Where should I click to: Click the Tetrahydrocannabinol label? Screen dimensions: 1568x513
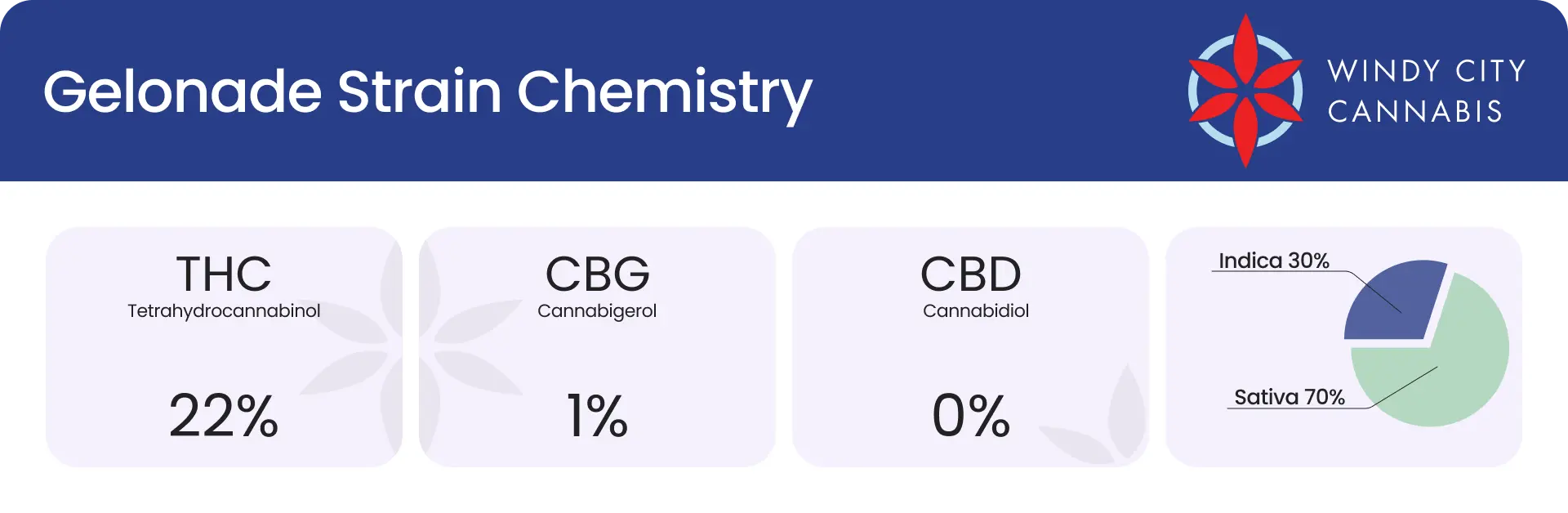[x=224, y=310]
